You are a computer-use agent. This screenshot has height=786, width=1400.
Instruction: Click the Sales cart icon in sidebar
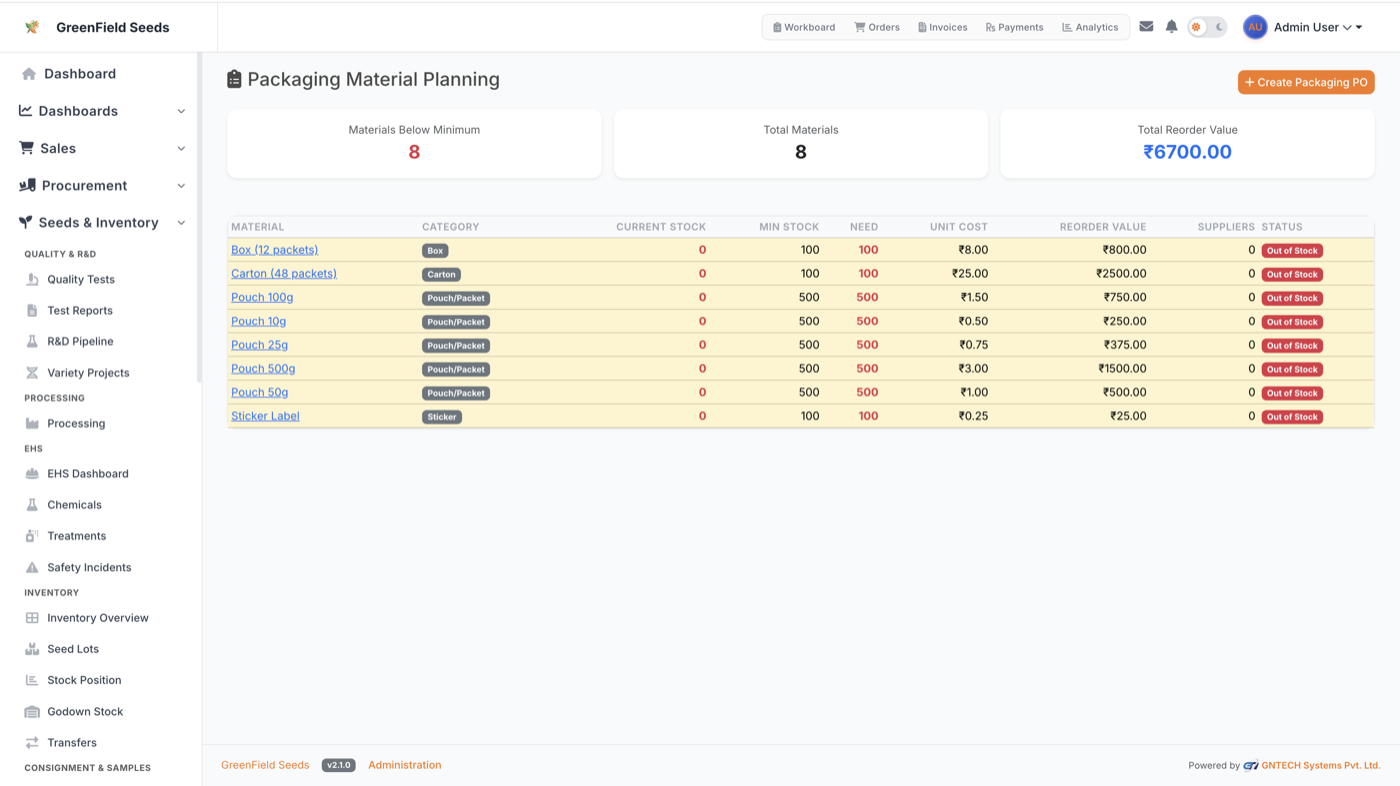click(26, 148)
